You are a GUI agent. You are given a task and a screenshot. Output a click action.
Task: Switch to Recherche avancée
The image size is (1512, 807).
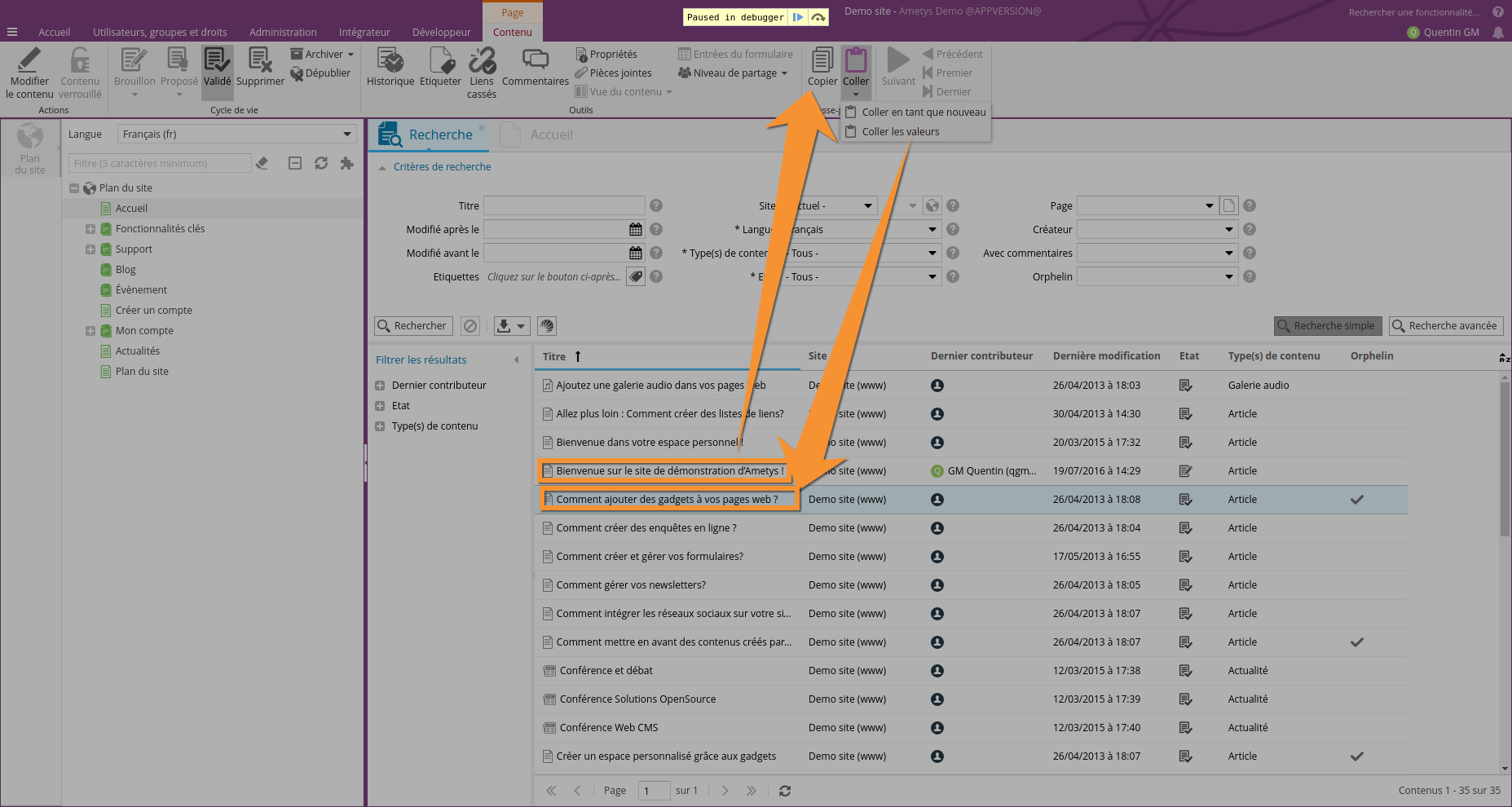(x=1446, y=326)
